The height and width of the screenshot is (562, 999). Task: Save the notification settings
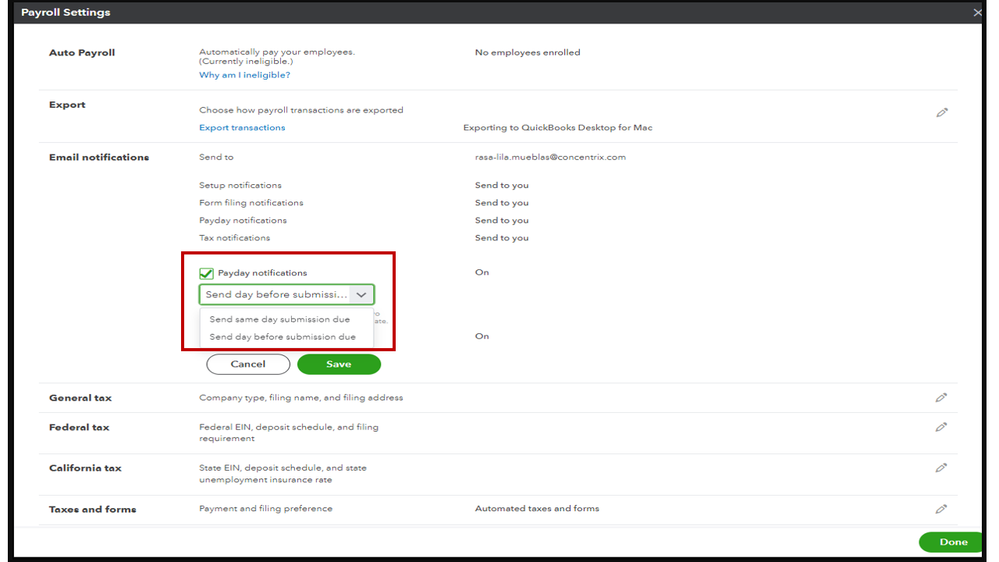pos(339,364)
